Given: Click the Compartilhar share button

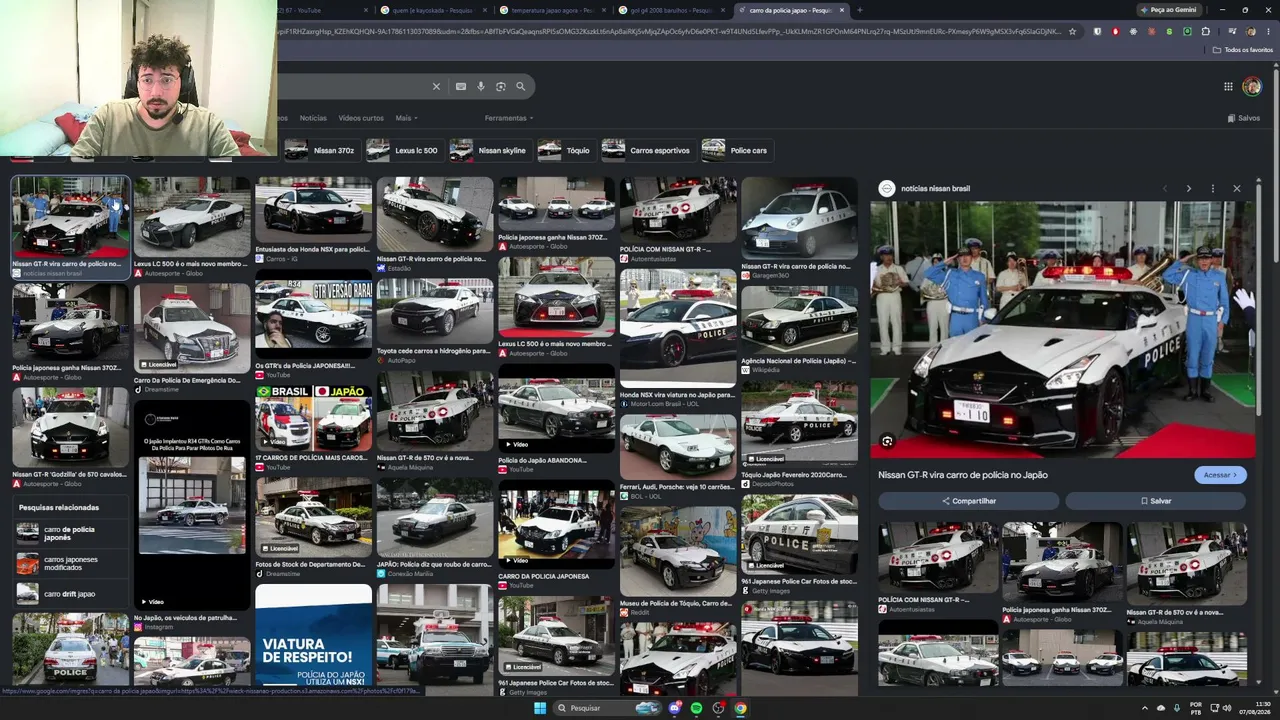Looking at the screenshot, I should click(x=968, y=501).
